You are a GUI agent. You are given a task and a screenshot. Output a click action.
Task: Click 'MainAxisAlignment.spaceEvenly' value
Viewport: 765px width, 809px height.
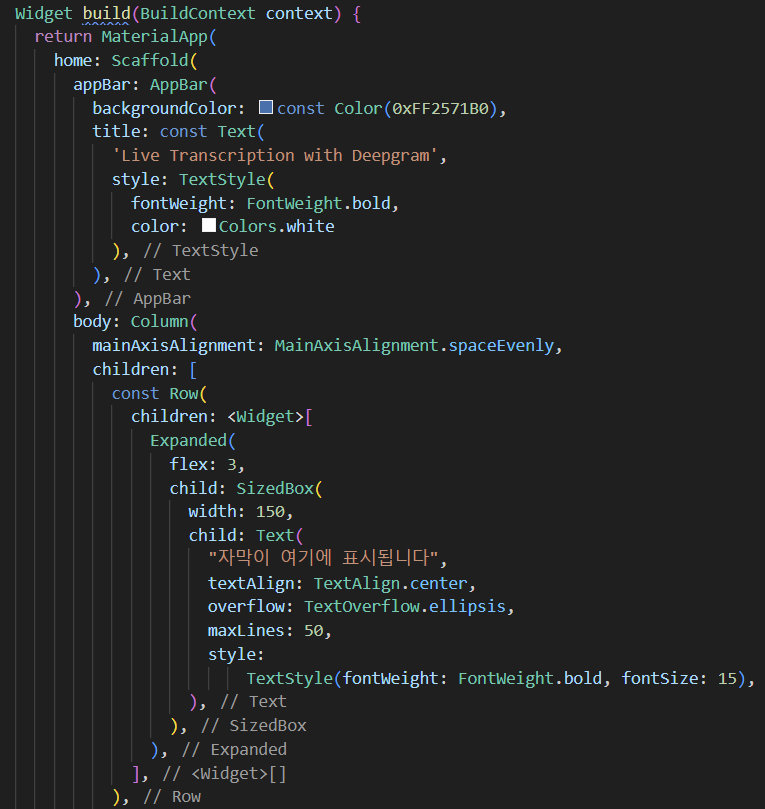pos(414,345)
